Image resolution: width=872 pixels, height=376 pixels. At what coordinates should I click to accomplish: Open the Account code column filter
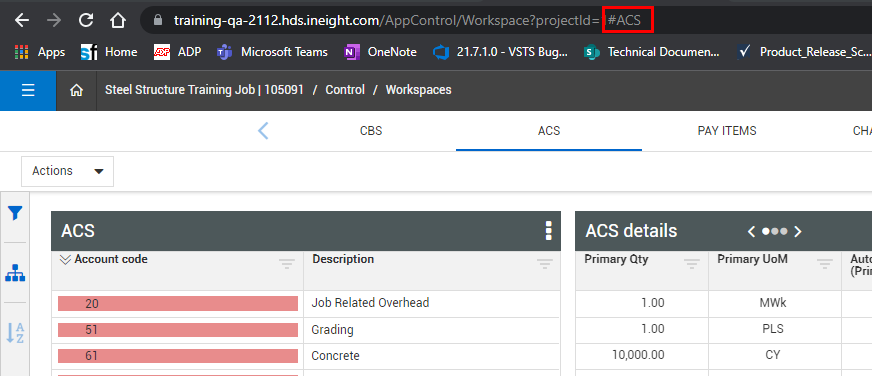287,264
